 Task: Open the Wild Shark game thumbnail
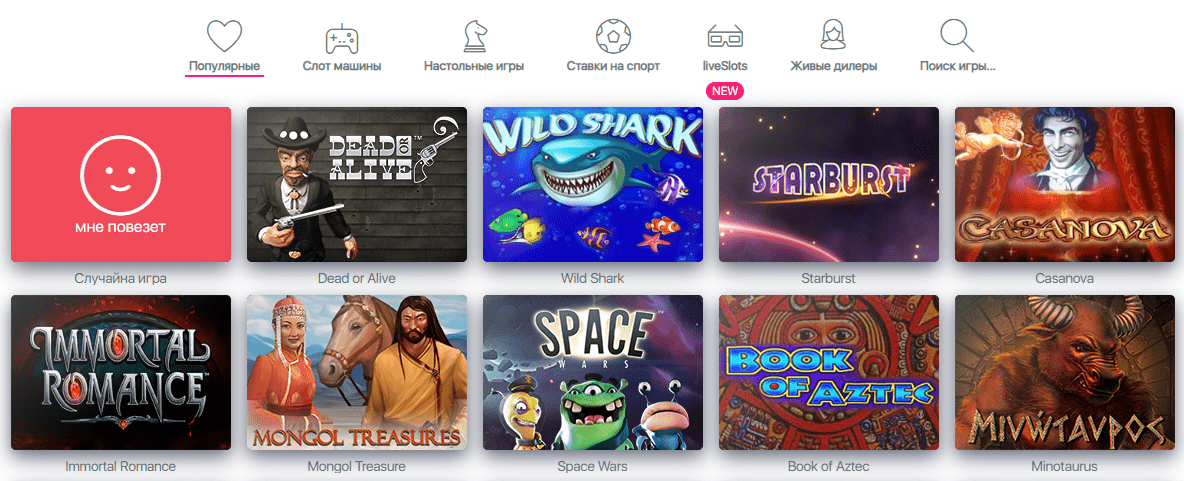coord(593,184)
